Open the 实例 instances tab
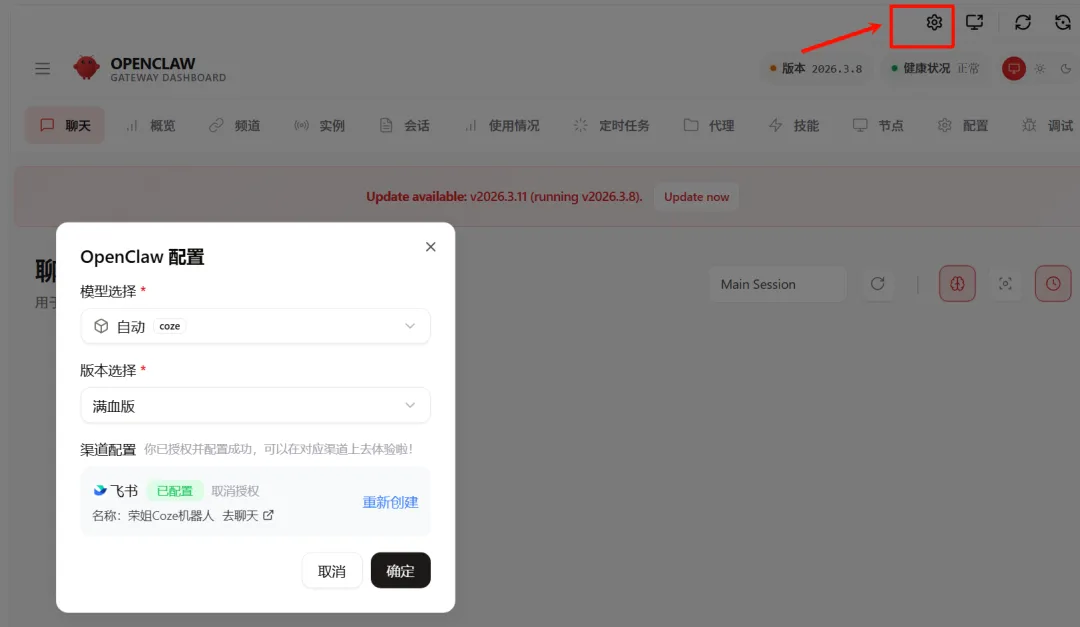 (x=320, y=125)
